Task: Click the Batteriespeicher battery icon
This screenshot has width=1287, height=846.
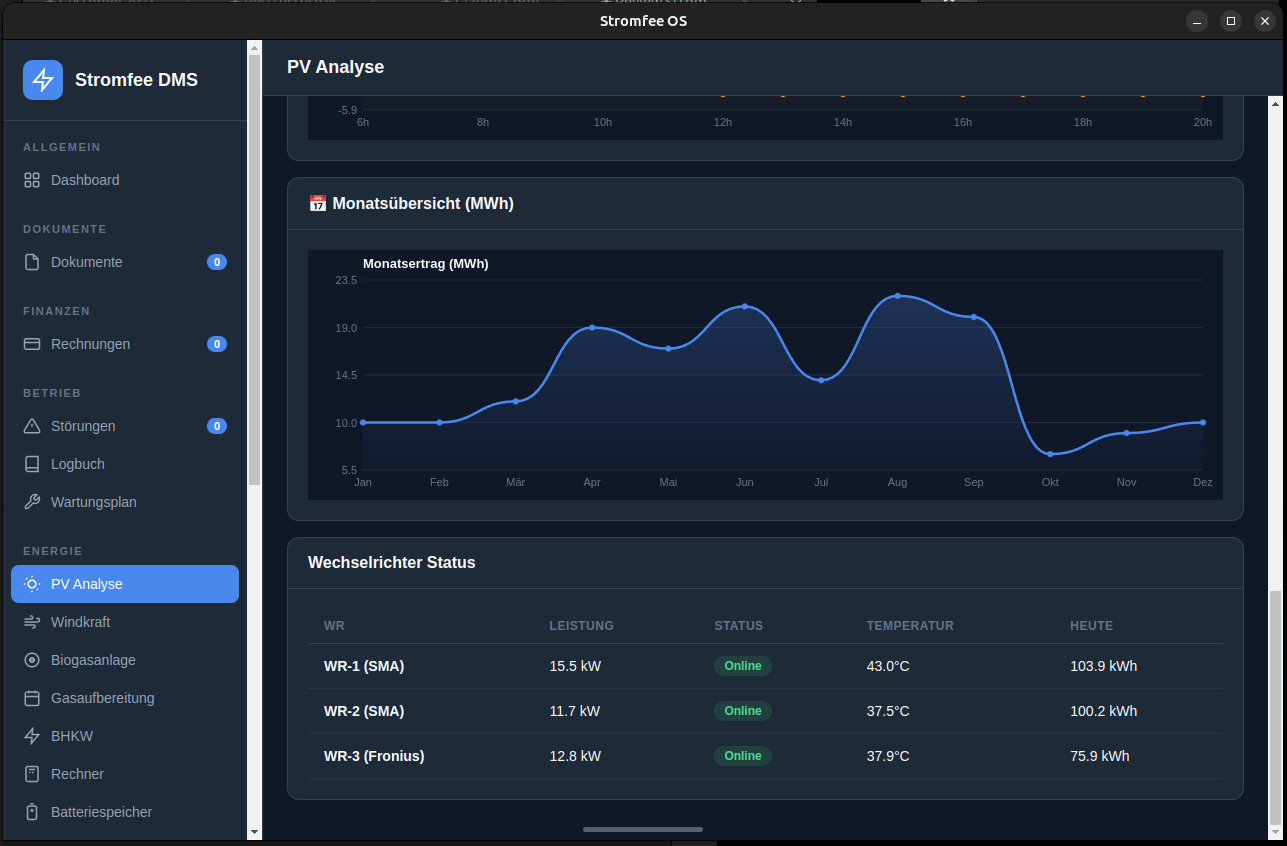Action: 32,812
